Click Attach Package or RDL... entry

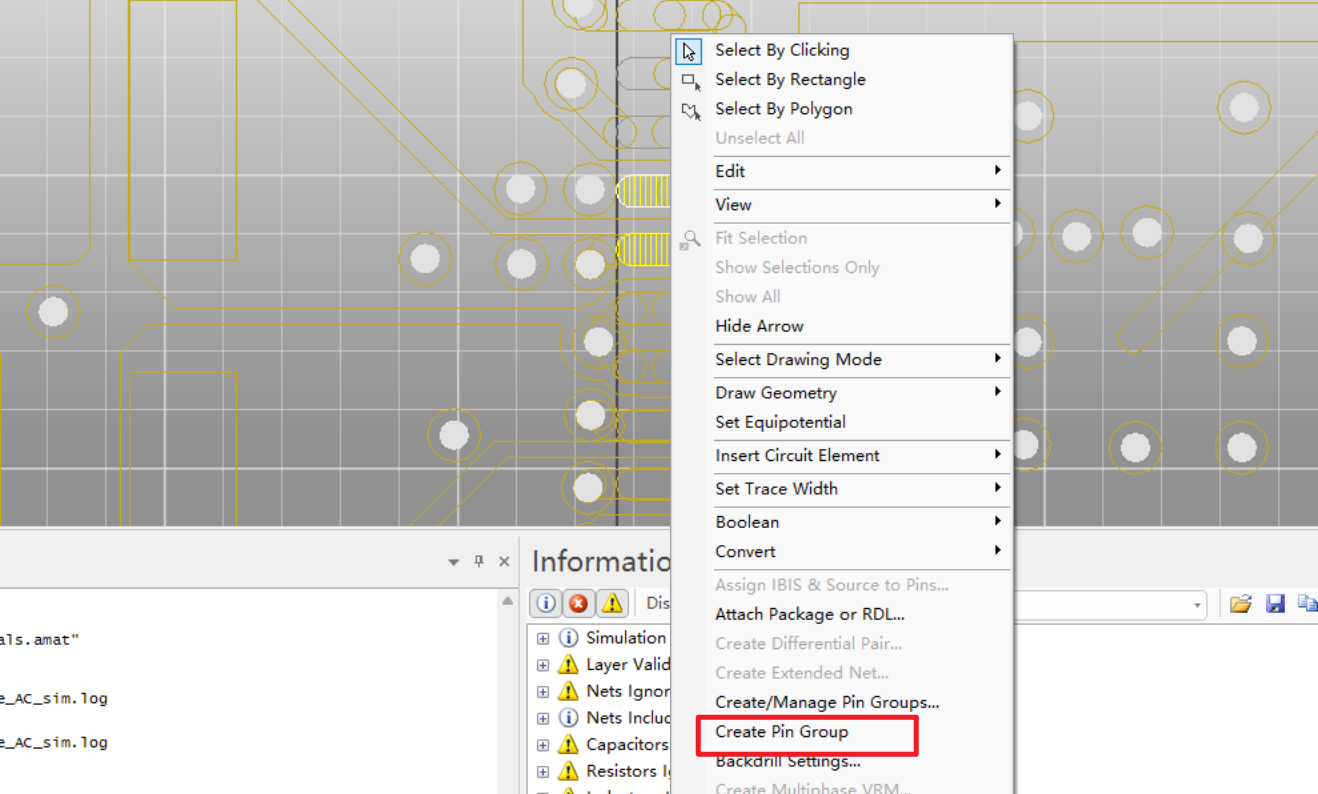click(842, 614)
